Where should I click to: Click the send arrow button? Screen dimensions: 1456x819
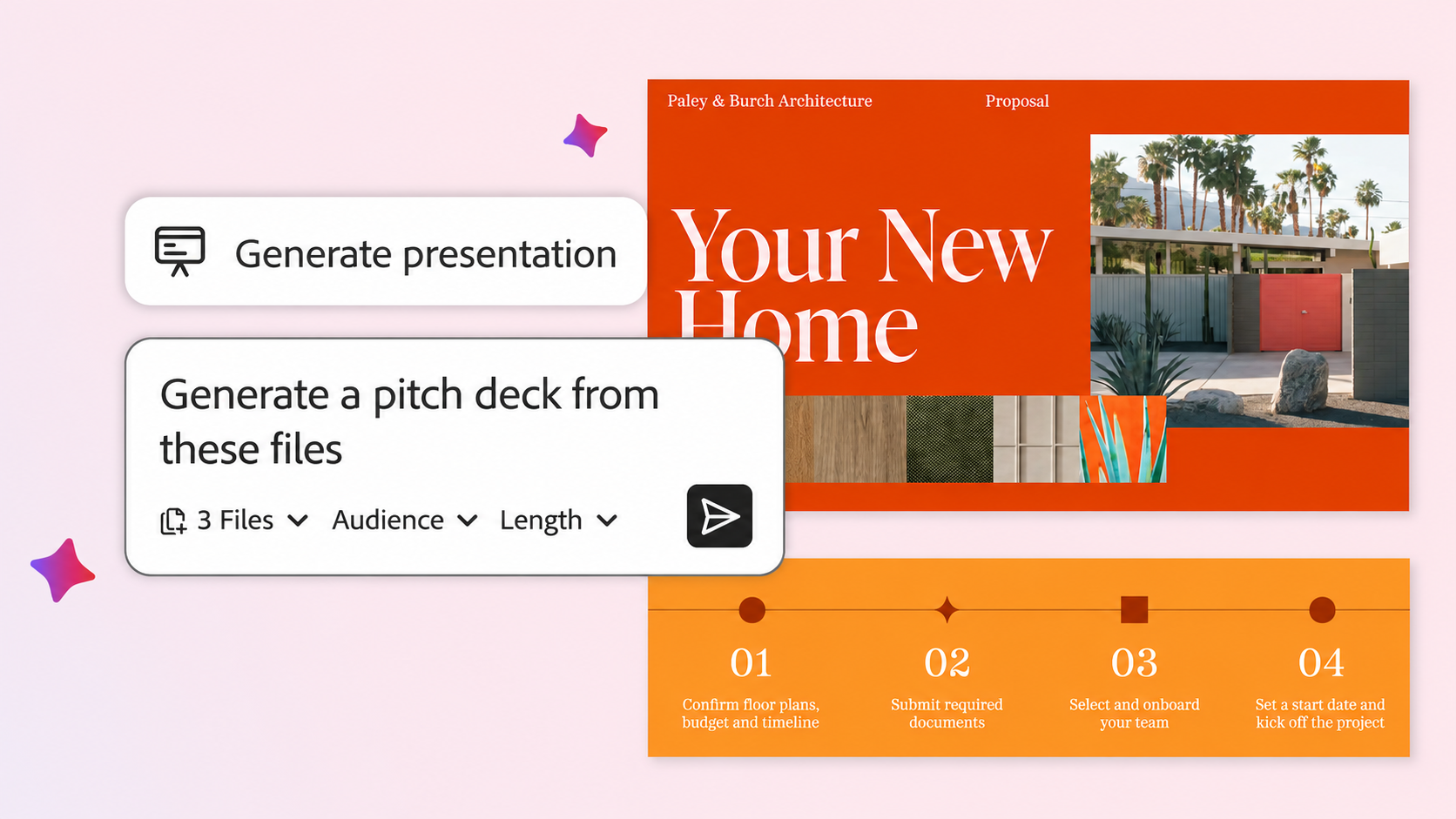point(719,516)
